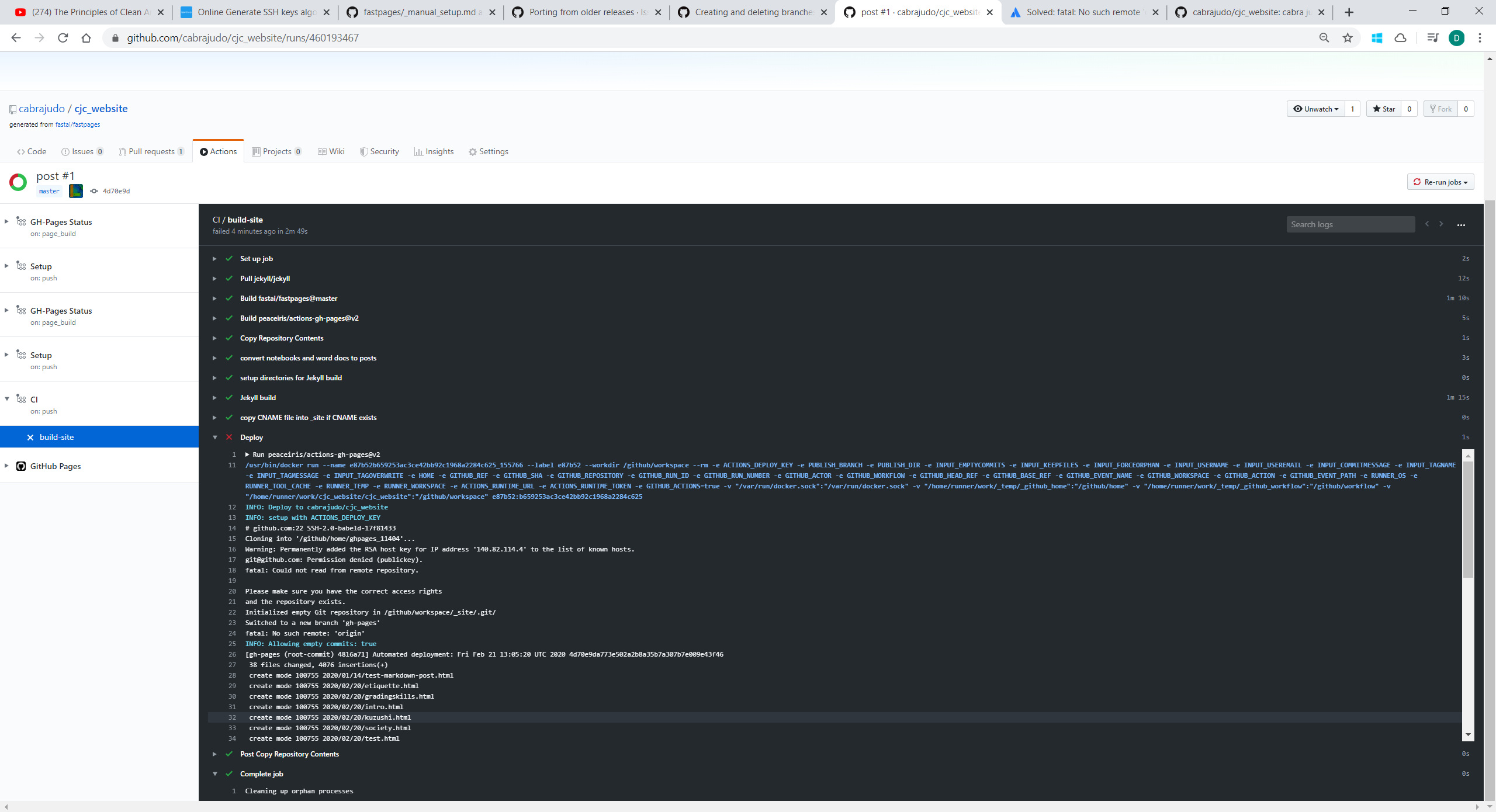Open log options via ellipsis icon
1496x812 pixels.
1462,225
